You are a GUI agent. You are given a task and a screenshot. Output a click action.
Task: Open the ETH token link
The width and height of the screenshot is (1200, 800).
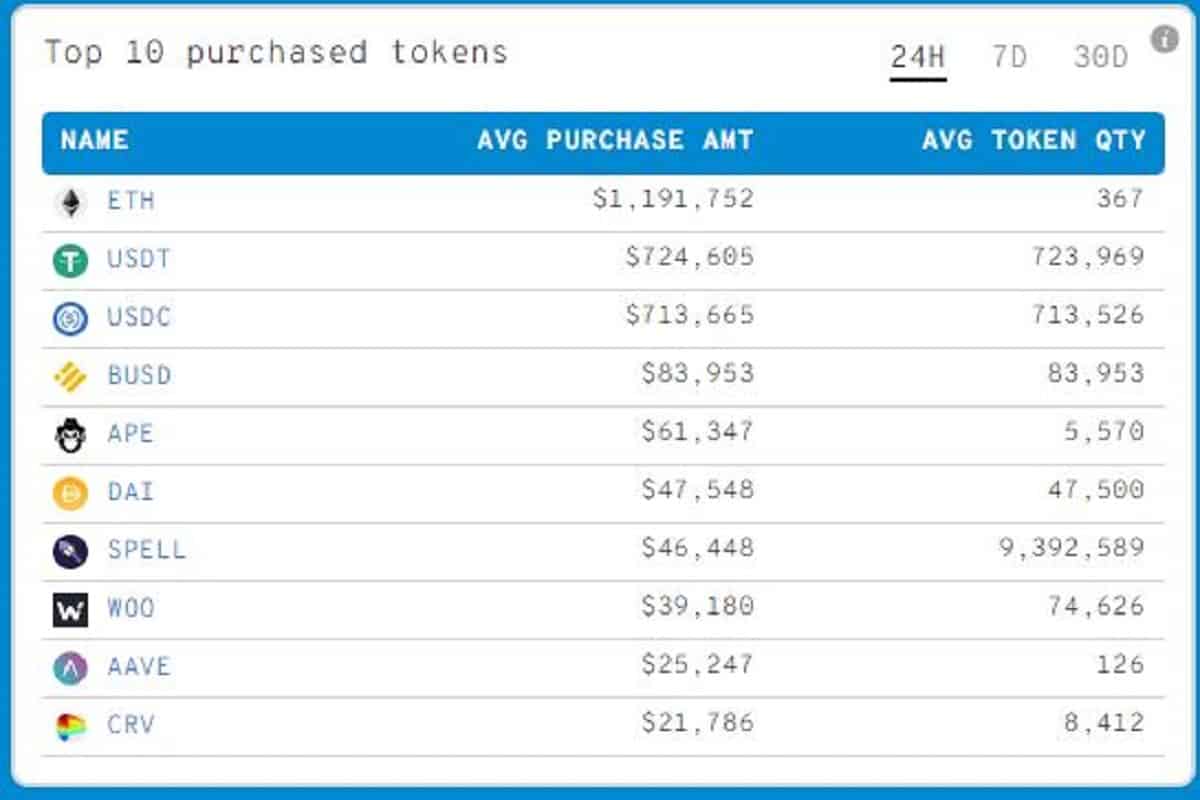(131, 201)
